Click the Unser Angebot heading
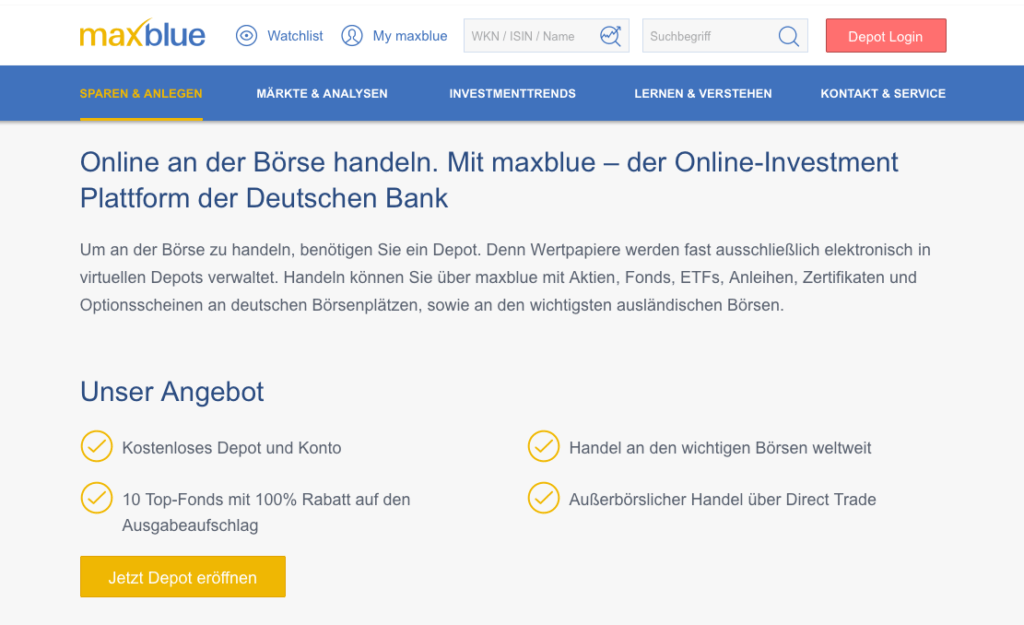Image resolution: width=1024 pixels, height=625 pixels. [x=172, y=392]
